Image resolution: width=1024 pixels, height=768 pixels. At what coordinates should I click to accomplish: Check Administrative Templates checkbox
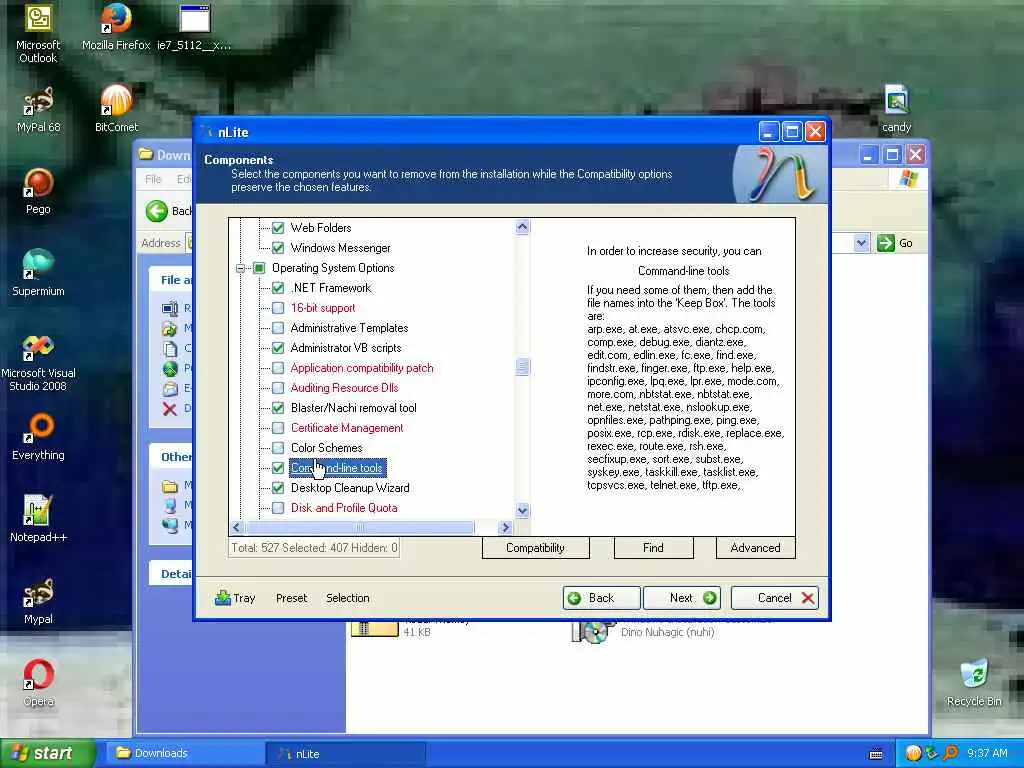tap(278, 328)
